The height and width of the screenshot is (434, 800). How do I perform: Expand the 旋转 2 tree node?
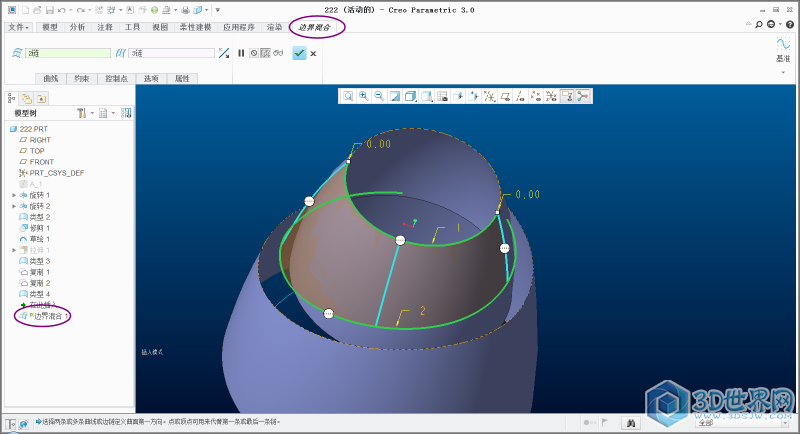(x=14, y=206)
